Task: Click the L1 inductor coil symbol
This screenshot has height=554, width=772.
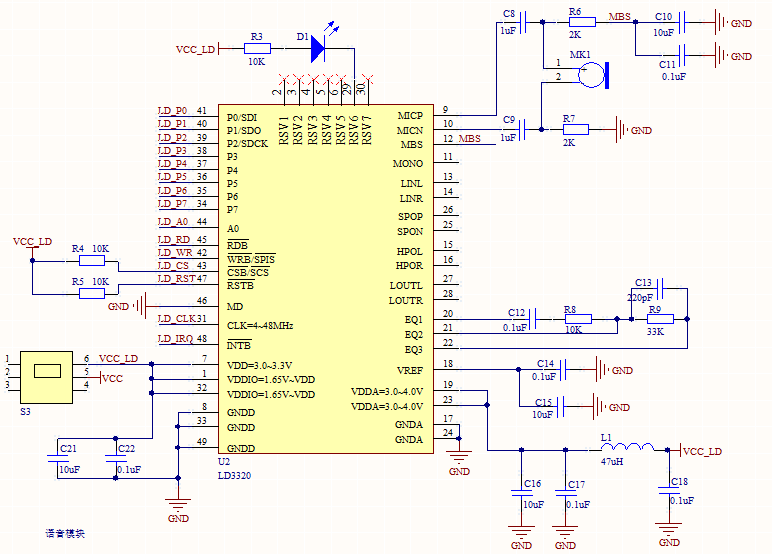Action: 627,447
